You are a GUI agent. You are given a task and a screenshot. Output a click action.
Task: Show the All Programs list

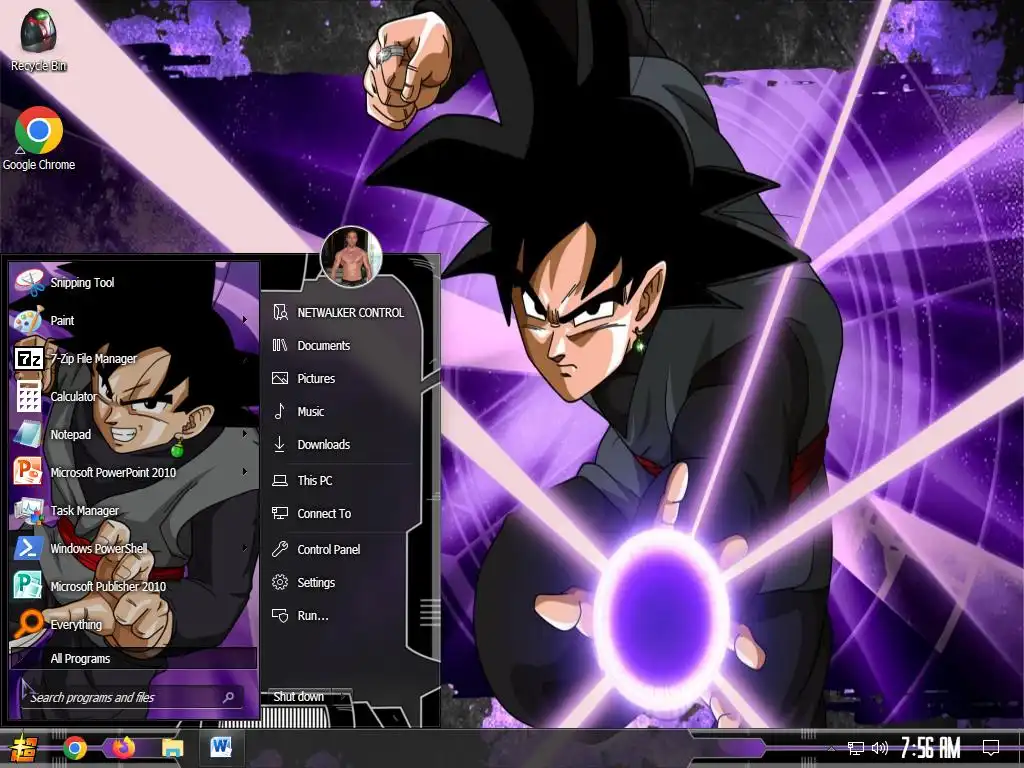click(133, 658)
